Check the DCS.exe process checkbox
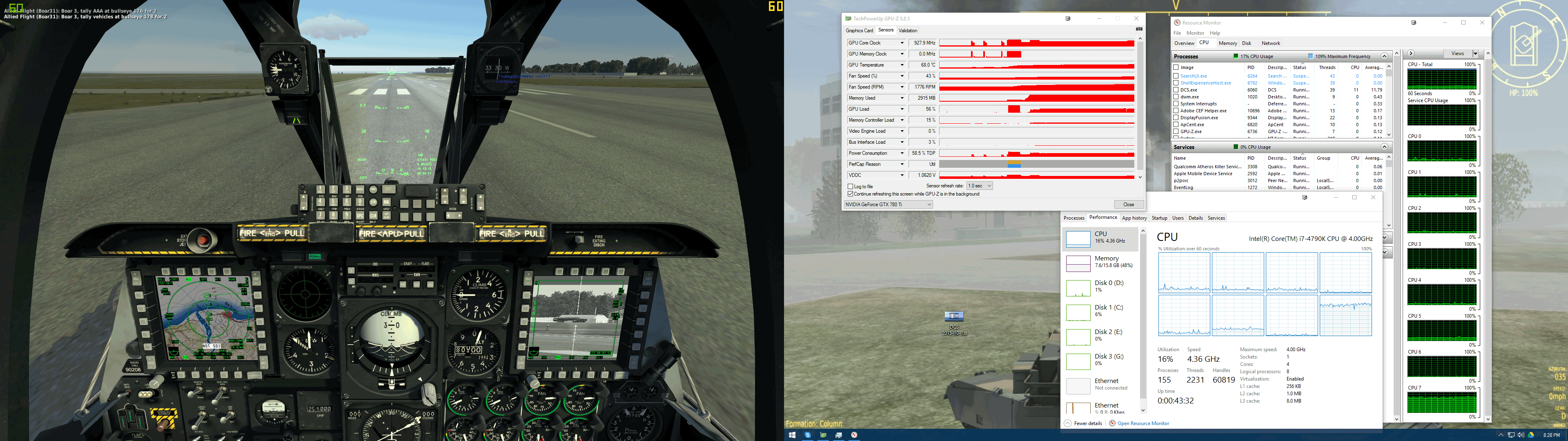The image size is (1568, 441). click(x=1176, y=89)
